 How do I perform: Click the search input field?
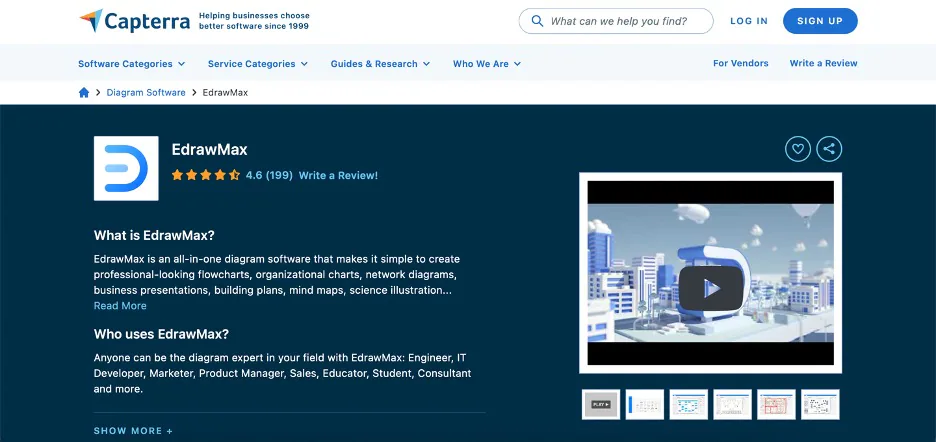[616, 21]
